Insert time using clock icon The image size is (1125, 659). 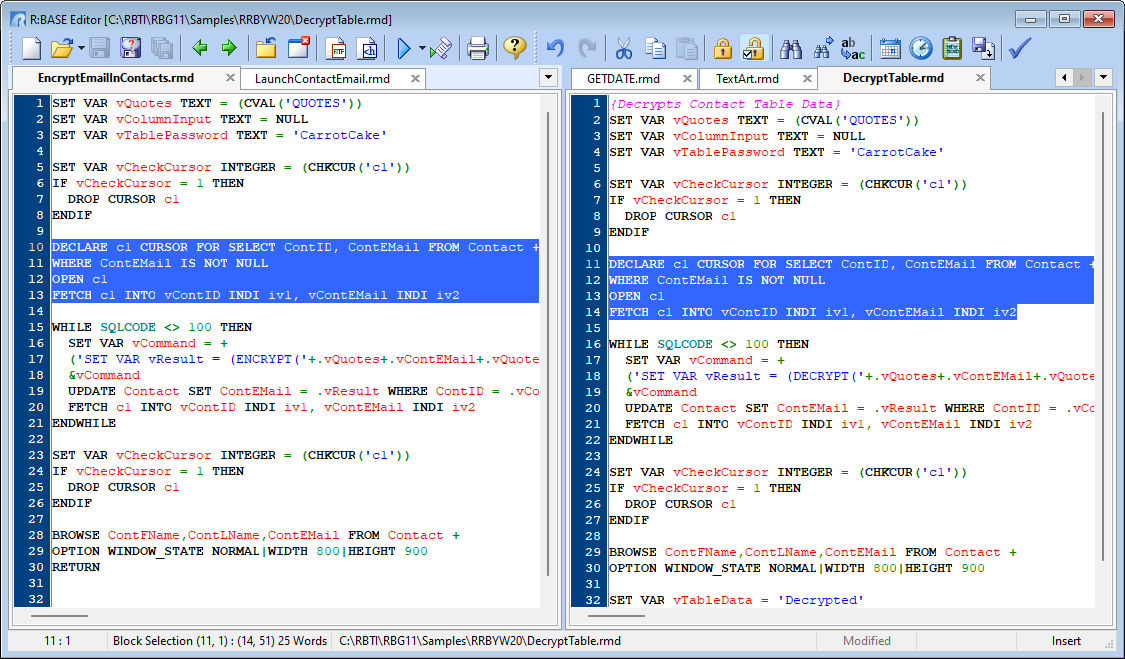point(921,49)
